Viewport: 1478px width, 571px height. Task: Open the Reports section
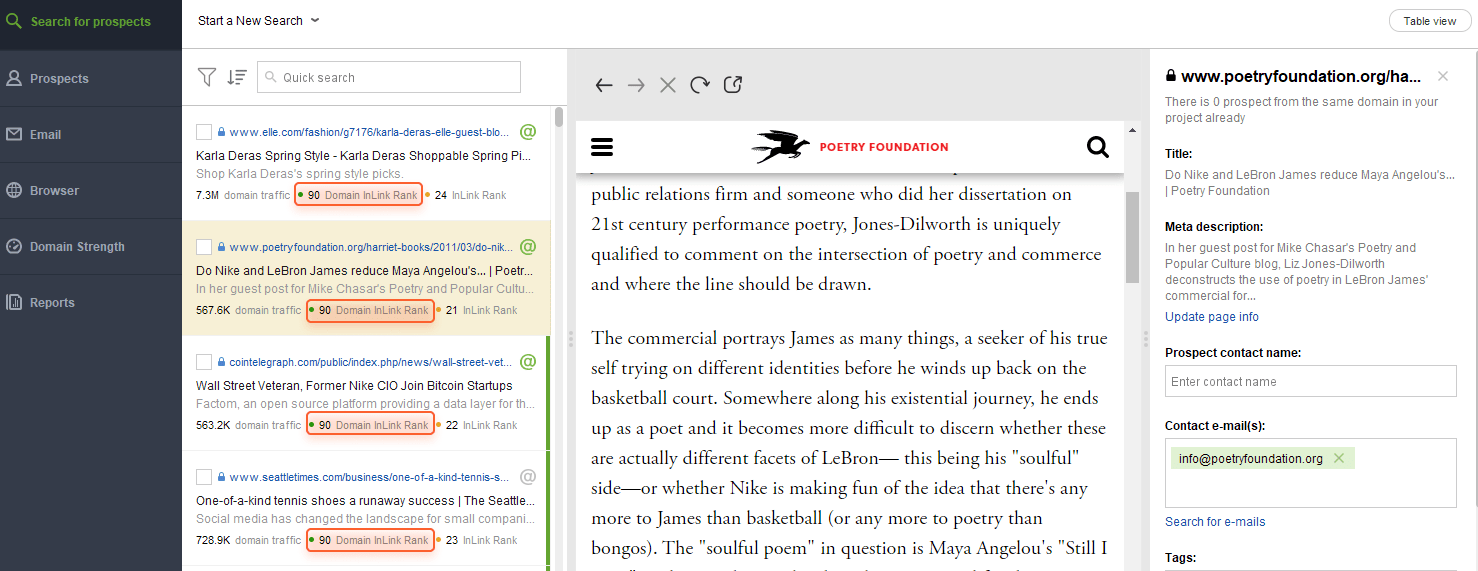click(91, 302)
